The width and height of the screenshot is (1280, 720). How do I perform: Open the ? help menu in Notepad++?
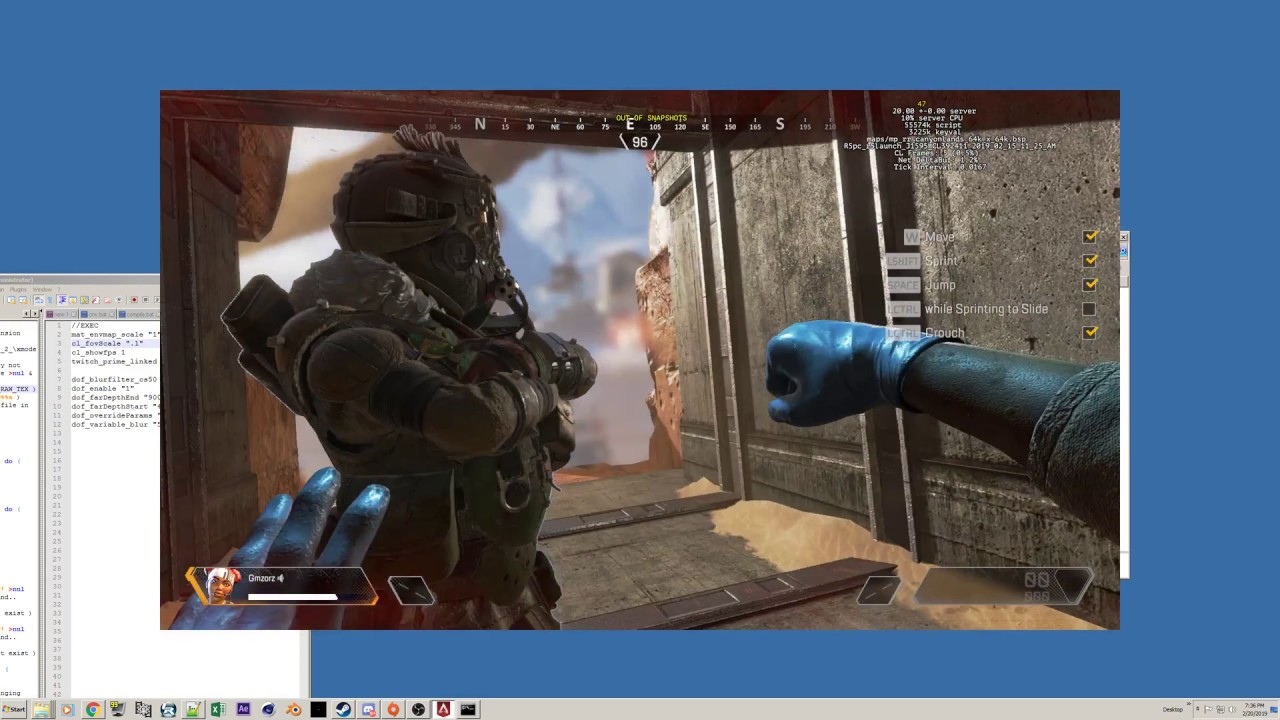click(59, 289)
